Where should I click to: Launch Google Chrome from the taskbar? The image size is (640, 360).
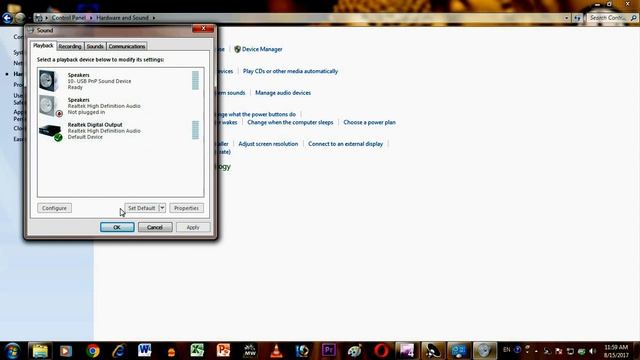coord(93,351)
